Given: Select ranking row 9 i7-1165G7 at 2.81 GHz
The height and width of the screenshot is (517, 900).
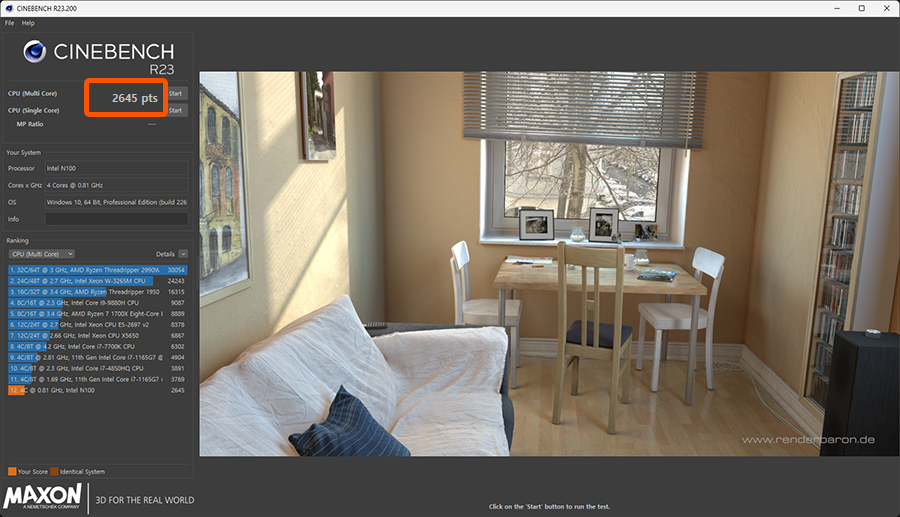Looking at the screenshot, I should click(98, 357).
